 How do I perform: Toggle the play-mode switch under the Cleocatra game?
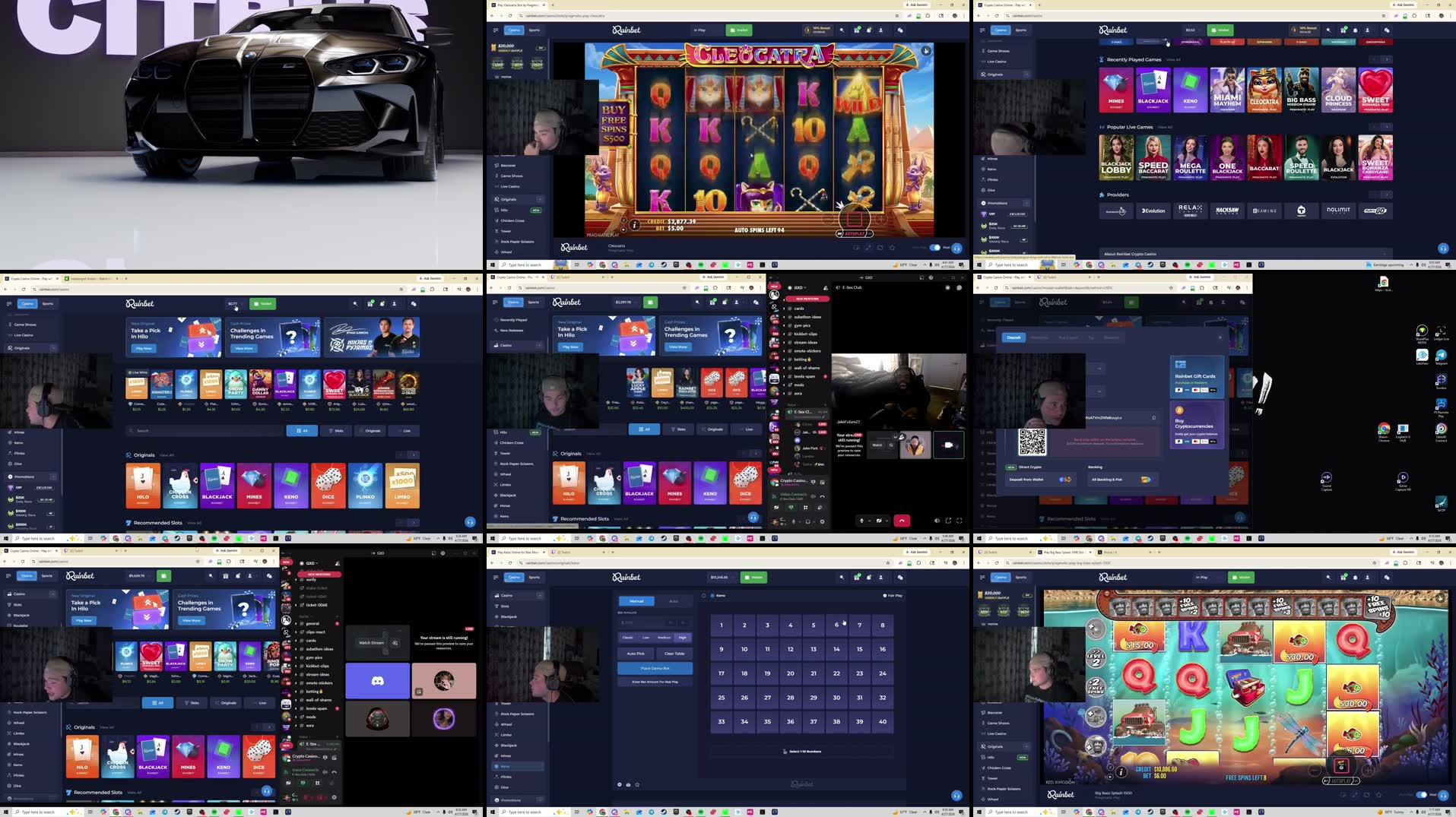(x=934, y=247)
